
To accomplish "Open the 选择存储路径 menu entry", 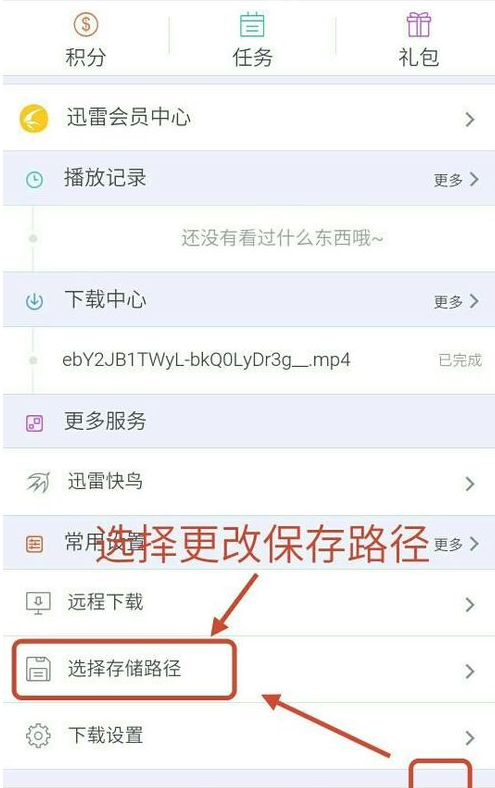I will click(x=249, y=669).
